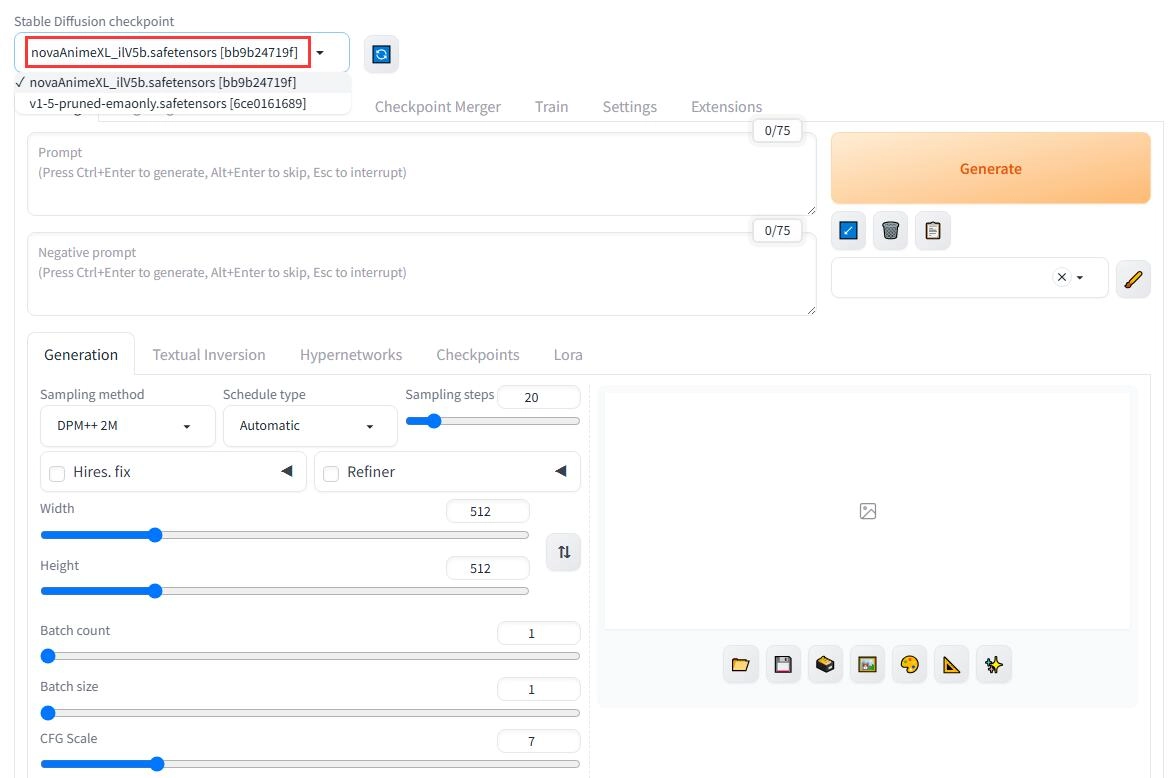The height and width of the screenshot is (778, 1168).
Task: Open the output folder icon
Action: pos(740,664)
